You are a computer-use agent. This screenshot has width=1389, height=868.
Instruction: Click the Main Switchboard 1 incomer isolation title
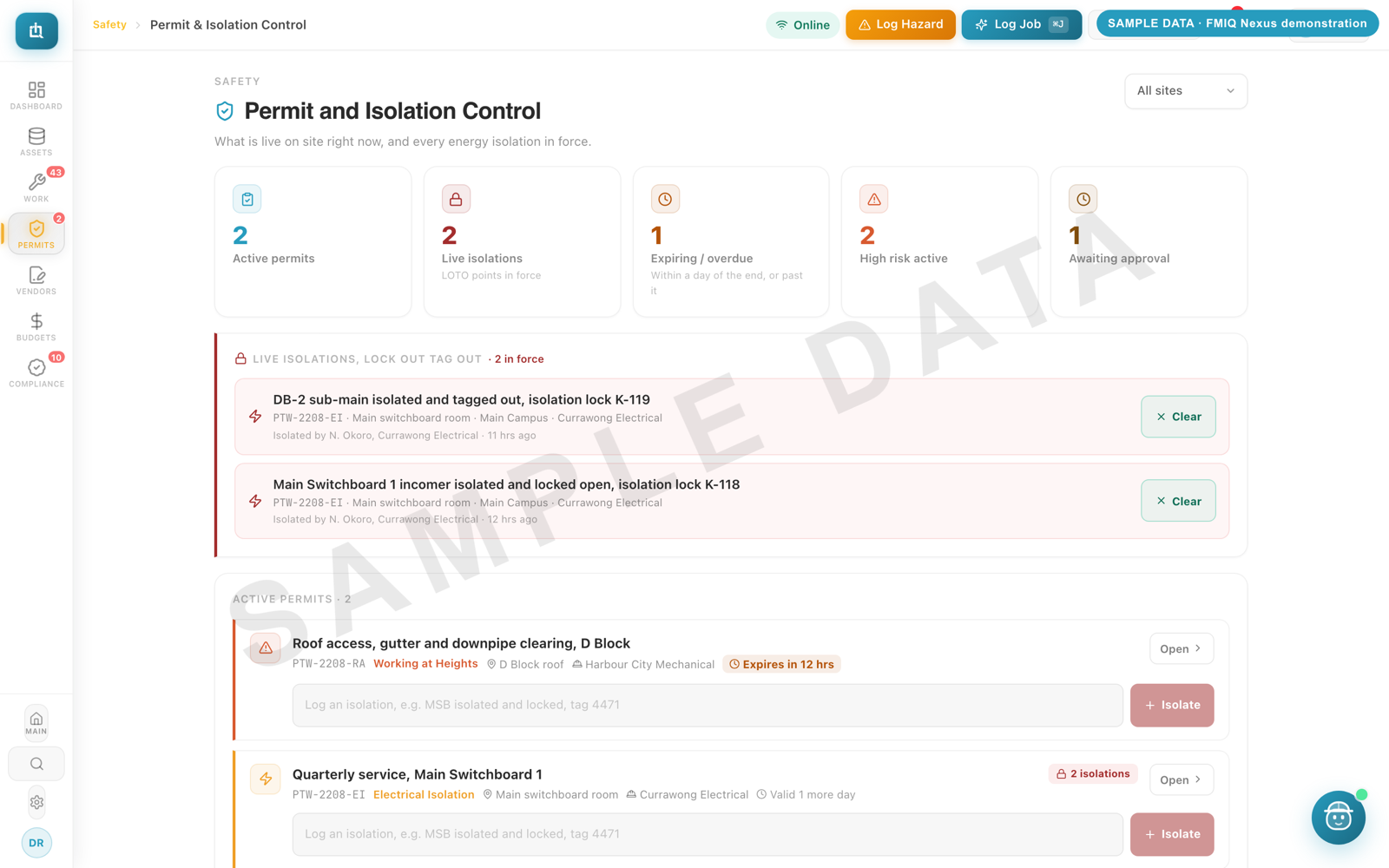tap(506, 484)
